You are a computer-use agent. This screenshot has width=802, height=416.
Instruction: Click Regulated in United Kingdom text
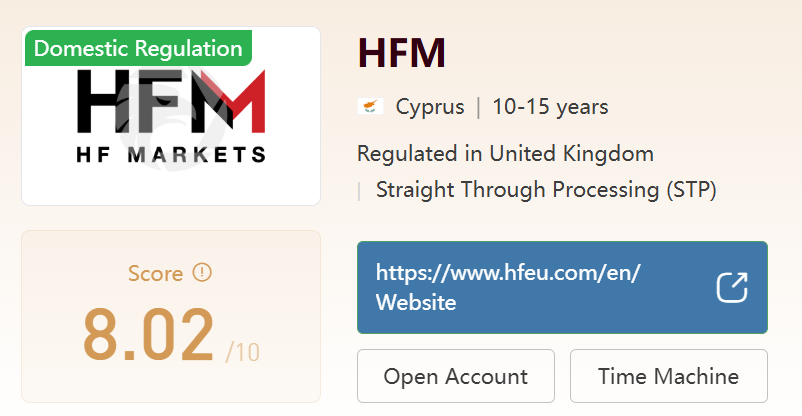[505, 154]
